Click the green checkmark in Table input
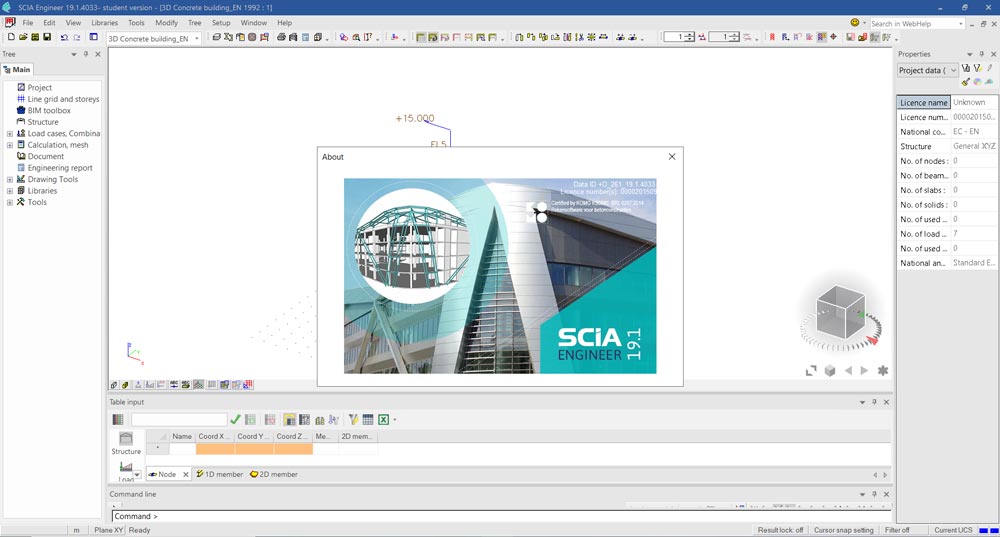 tap(235, 420)
